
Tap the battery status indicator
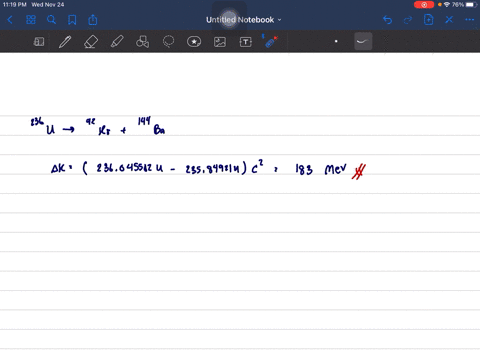[471, 5]
